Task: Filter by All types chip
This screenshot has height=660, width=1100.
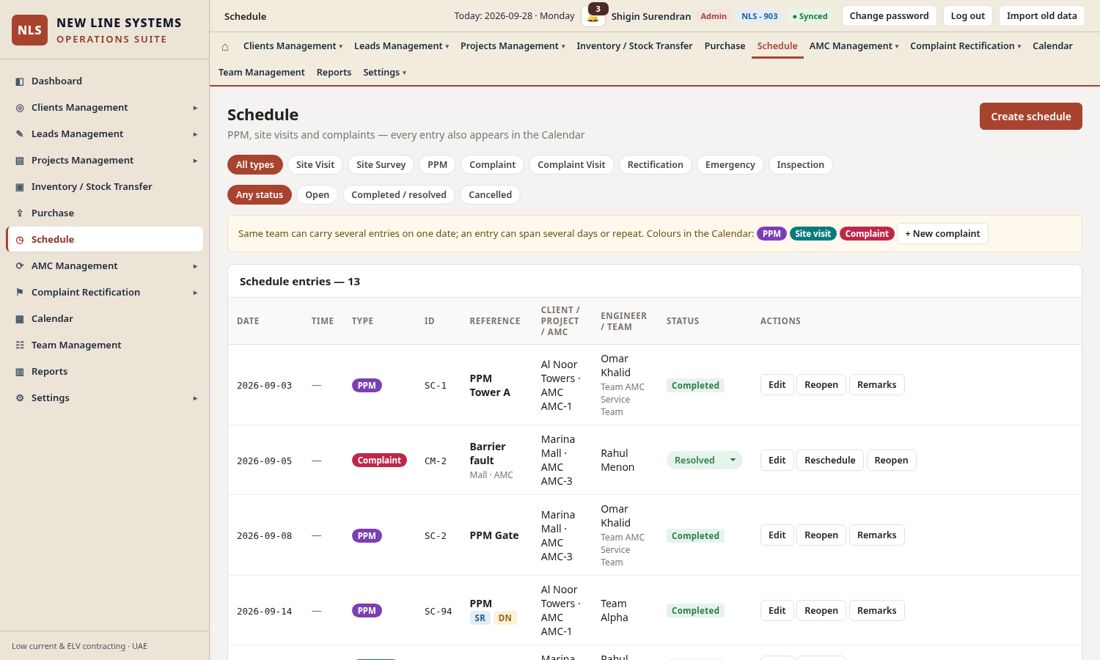Action: 255,165
